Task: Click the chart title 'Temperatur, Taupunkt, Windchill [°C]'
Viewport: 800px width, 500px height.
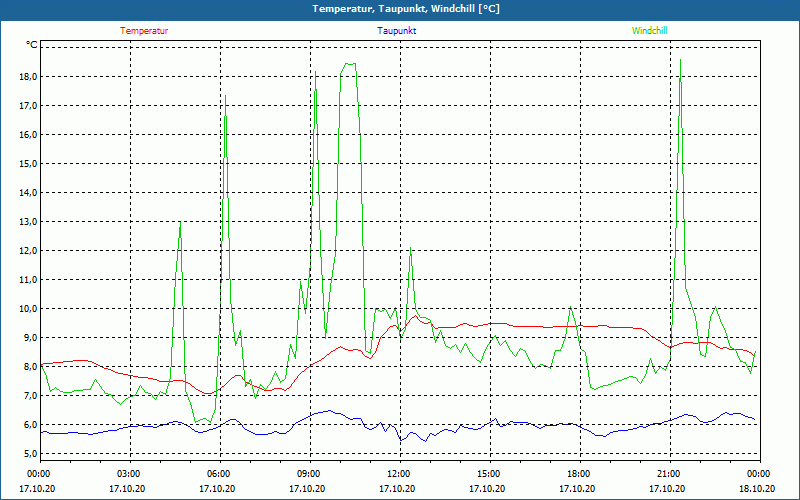Action: [406, 9]
